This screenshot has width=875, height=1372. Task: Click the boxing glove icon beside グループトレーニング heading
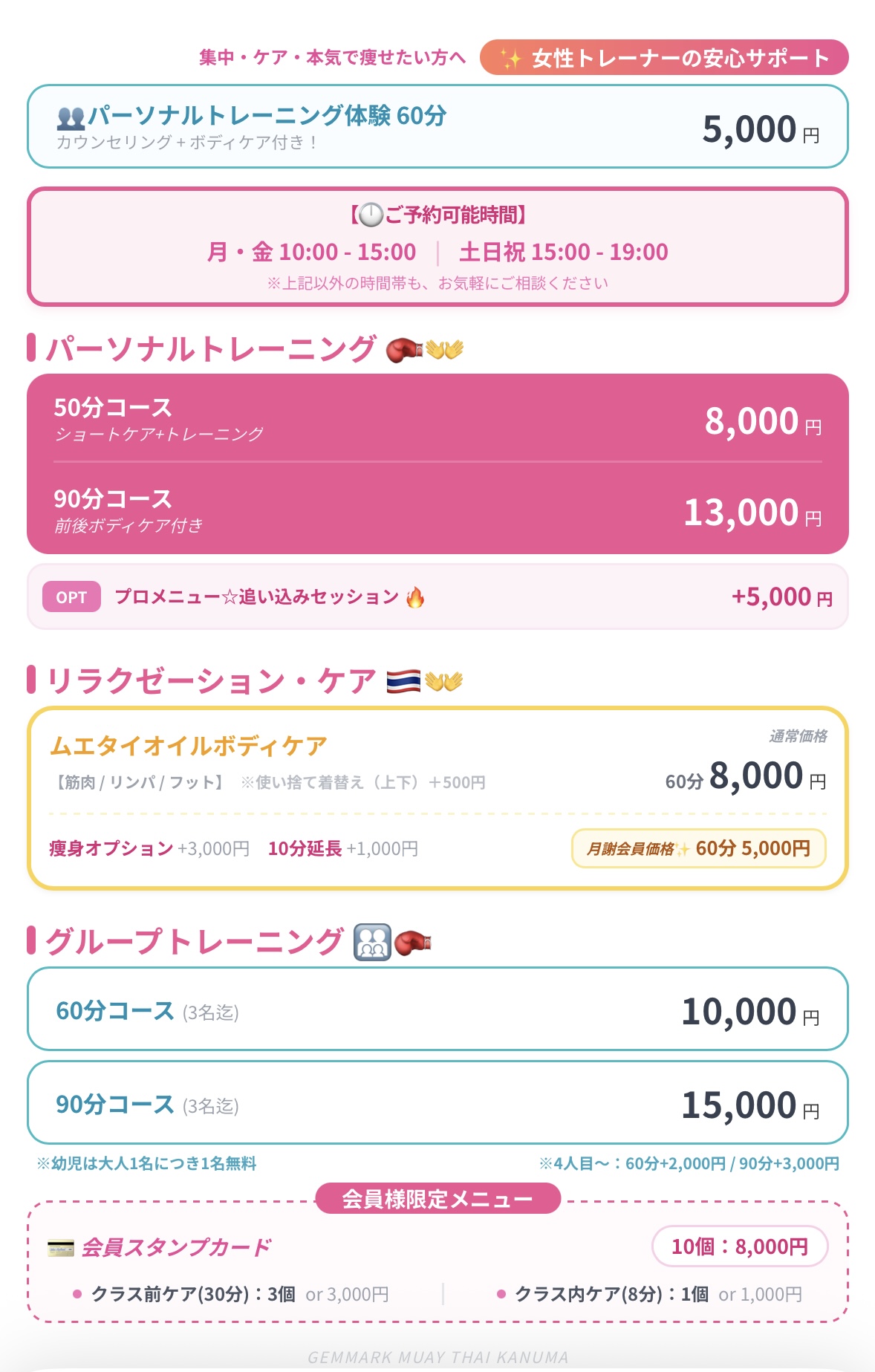(413, 943)
